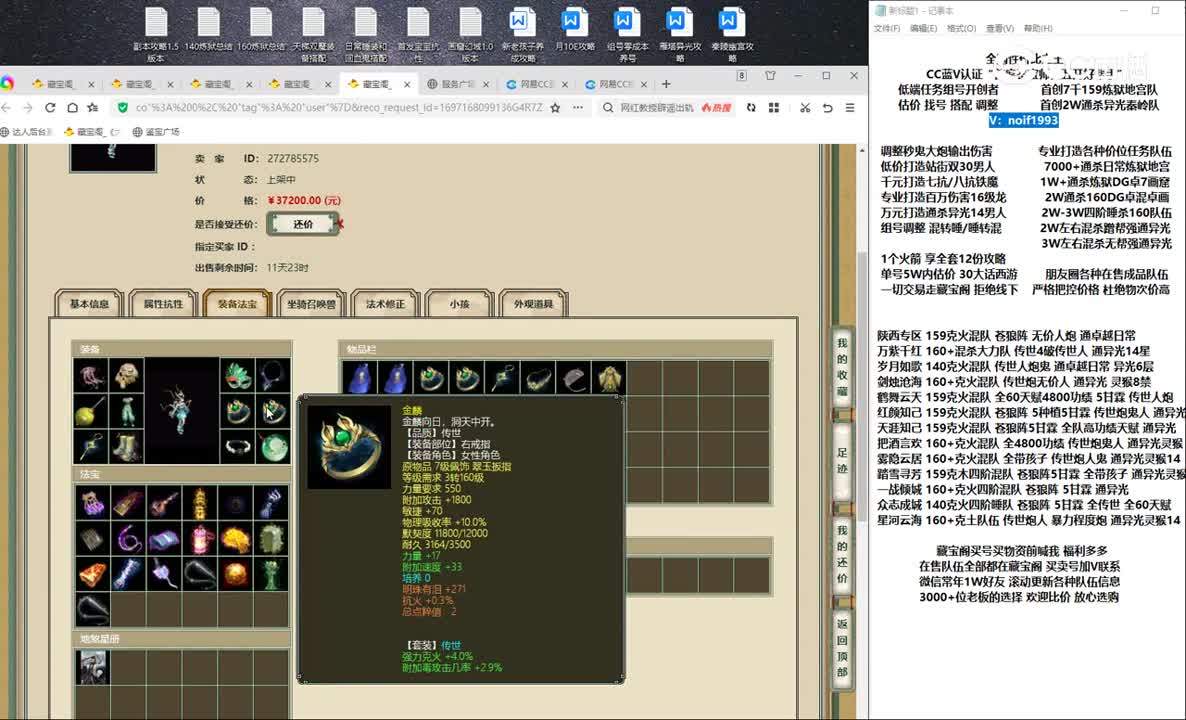The image size is (1186, 720).
Task: Select the green jade orb equipment icon
Action: [x=273, y=447]
